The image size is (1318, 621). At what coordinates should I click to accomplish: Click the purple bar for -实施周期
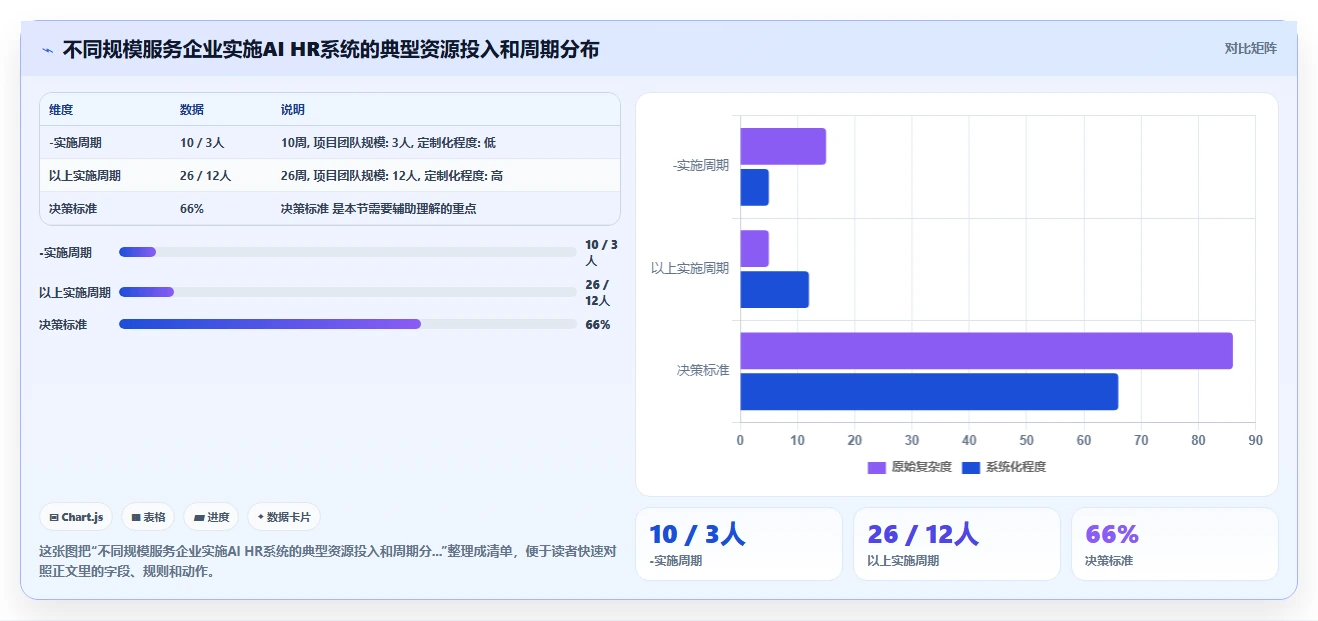[x=783, y=146]
